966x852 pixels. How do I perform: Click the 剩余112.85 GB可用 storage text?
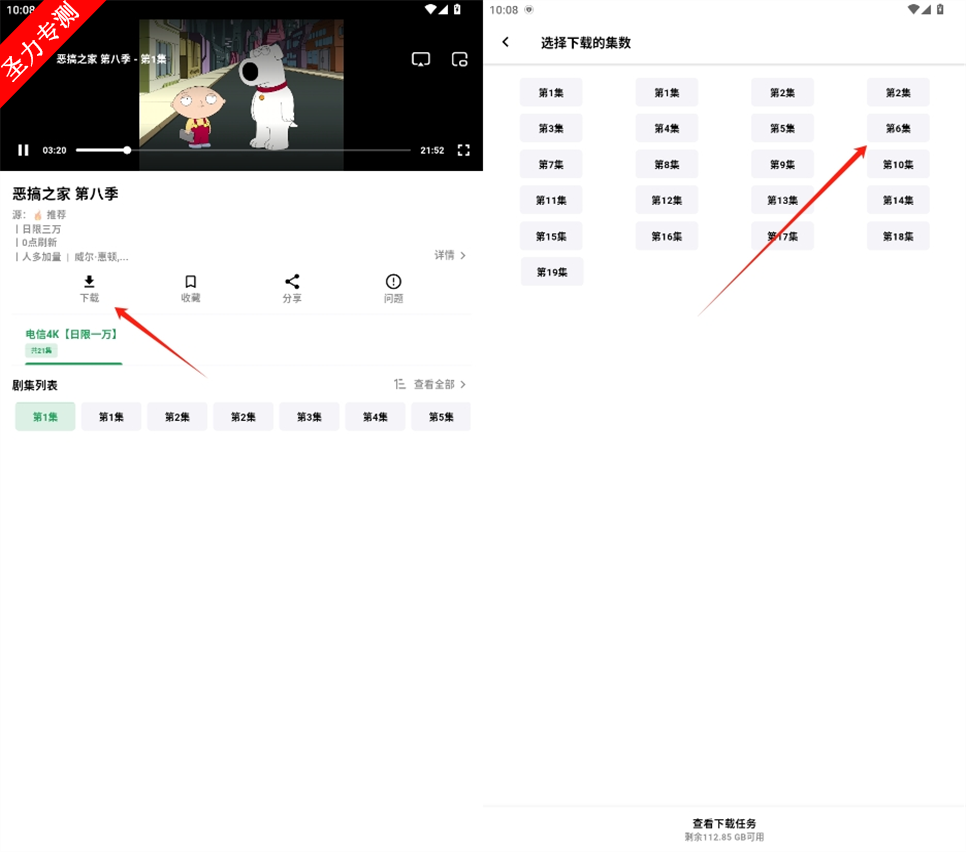(724, 837)
